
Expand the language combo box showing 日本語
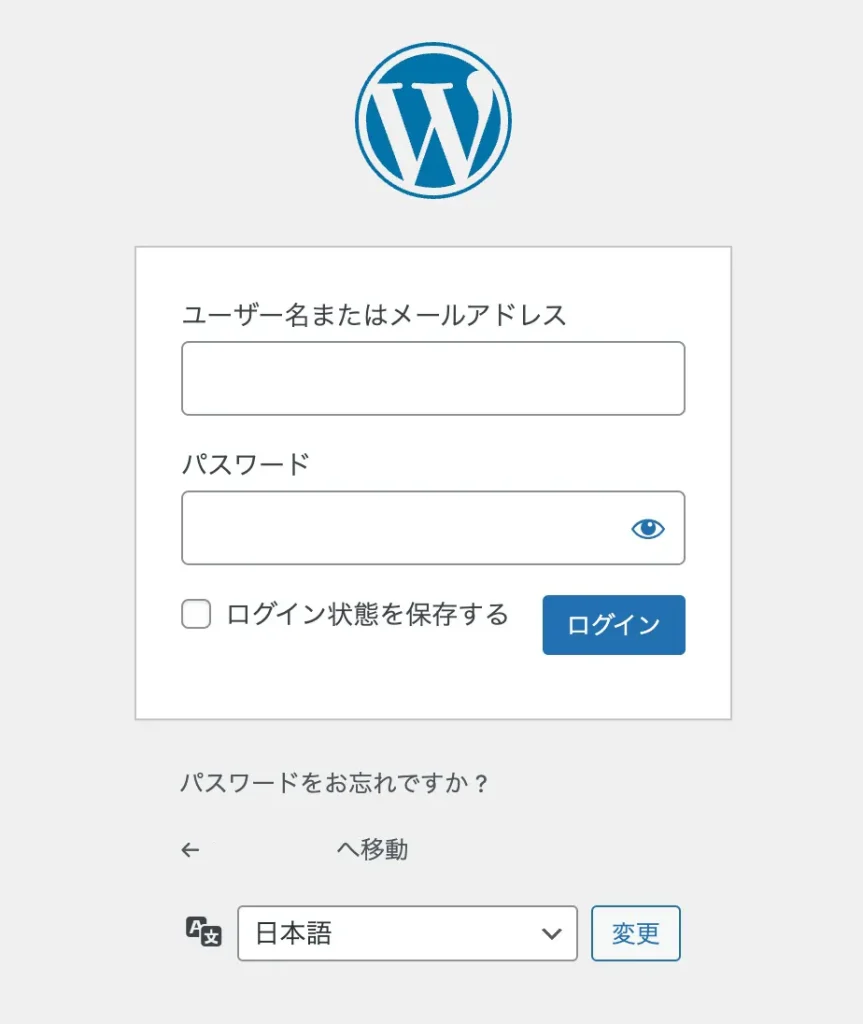407,933
